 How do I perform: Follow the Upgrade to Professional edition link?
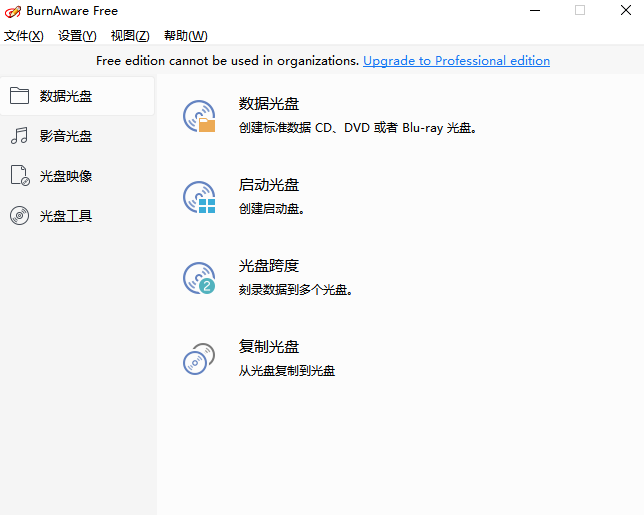coord(456,61)
